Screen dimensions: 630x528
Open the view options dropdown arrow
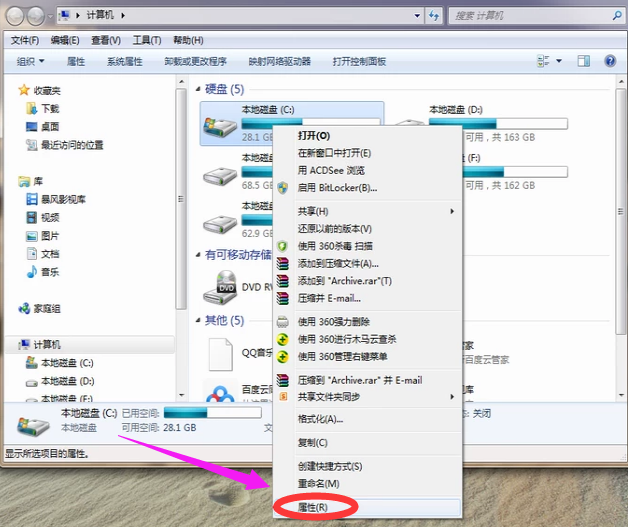tap(558, 61)
